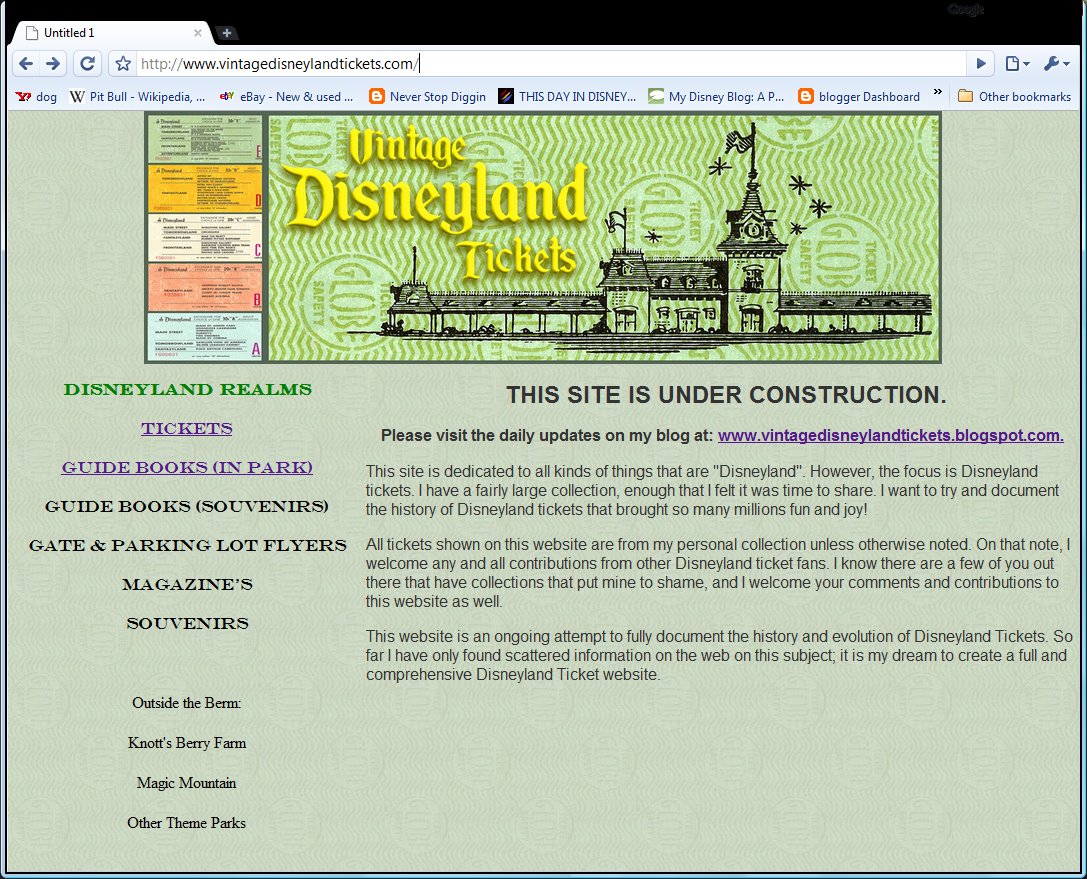Open the Pit Bull Wikipedia bookmark
The height and width of the screenshot is (879, 1087).
pyautogui.click(x=137, y=97)
